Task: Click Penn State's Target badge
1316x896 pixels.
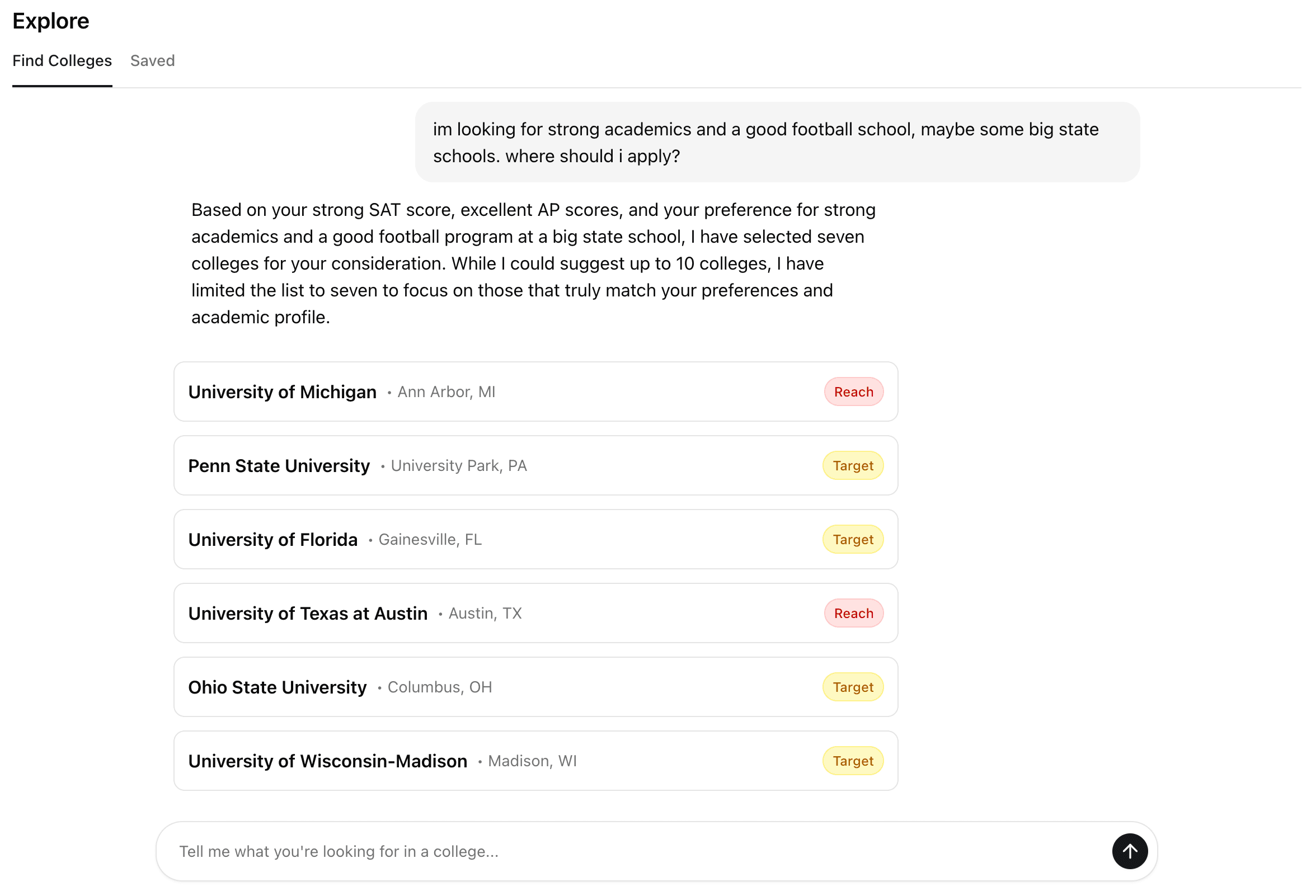Action: tap(852, 465)
